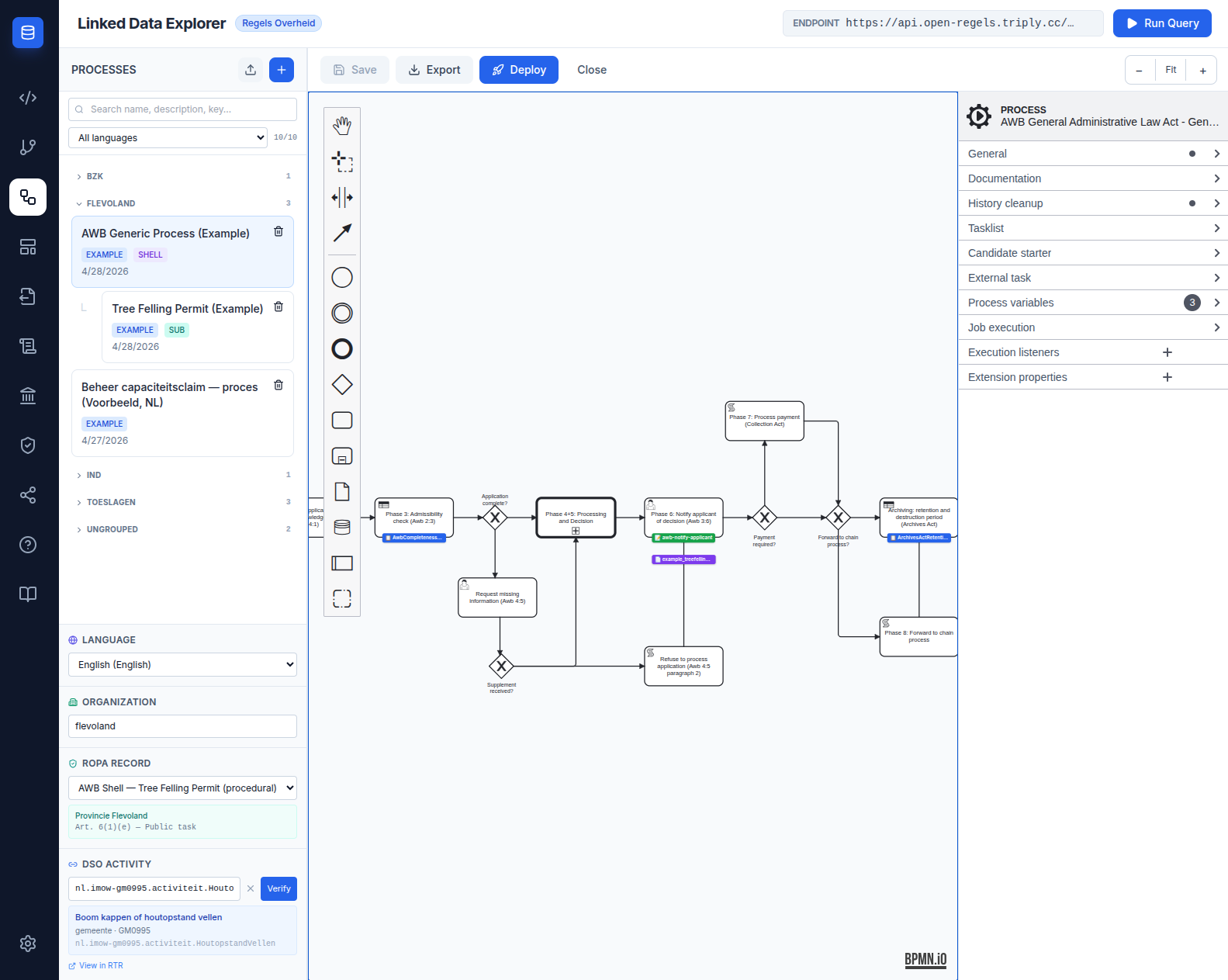Create a group from the palette
Image resolution: width=1228 pixels, height=980 pixels.
click(x=342, y=598)
